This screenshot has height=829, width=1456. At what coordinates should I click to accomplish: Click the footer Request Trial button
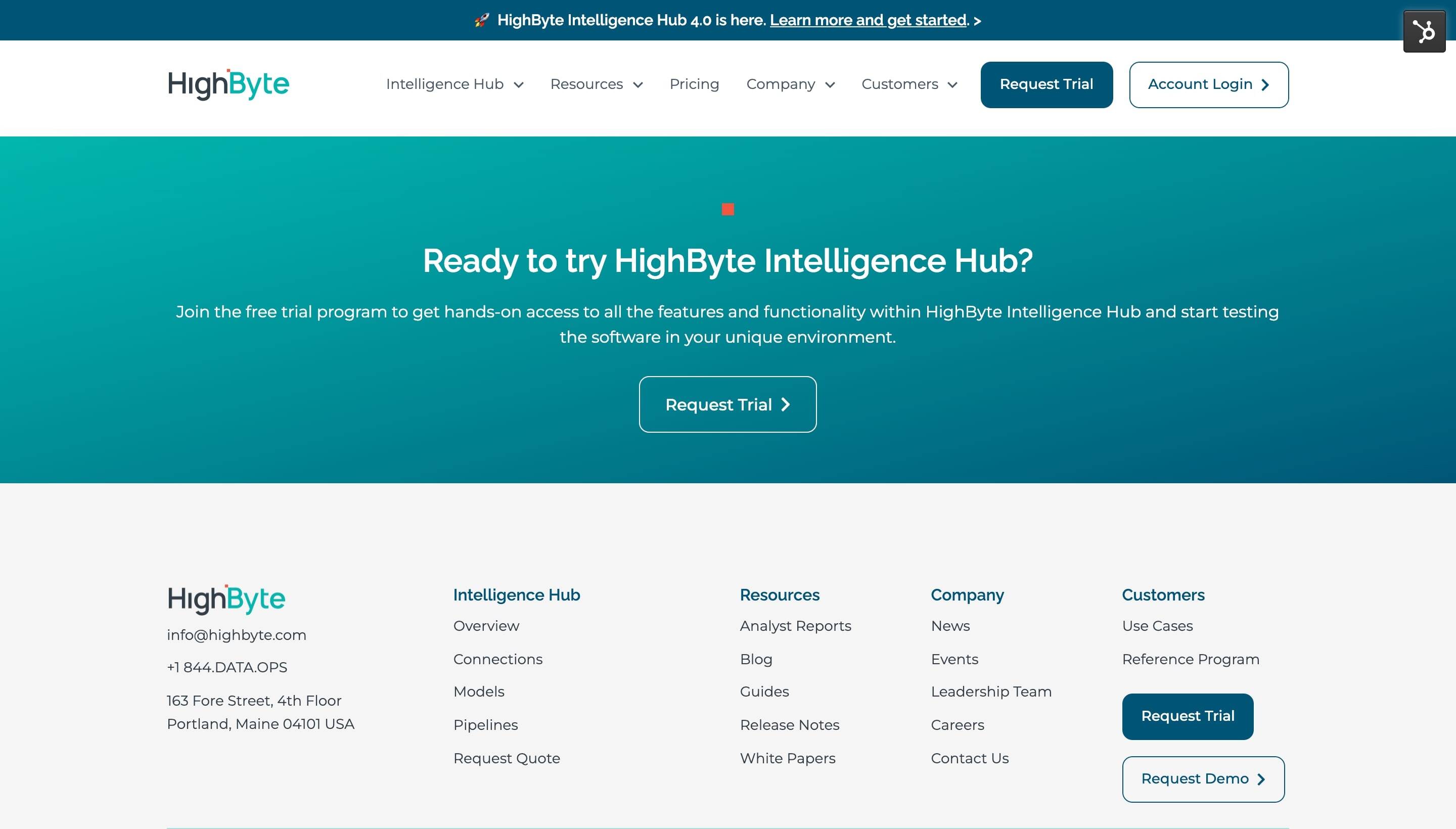coord(1187,716)
